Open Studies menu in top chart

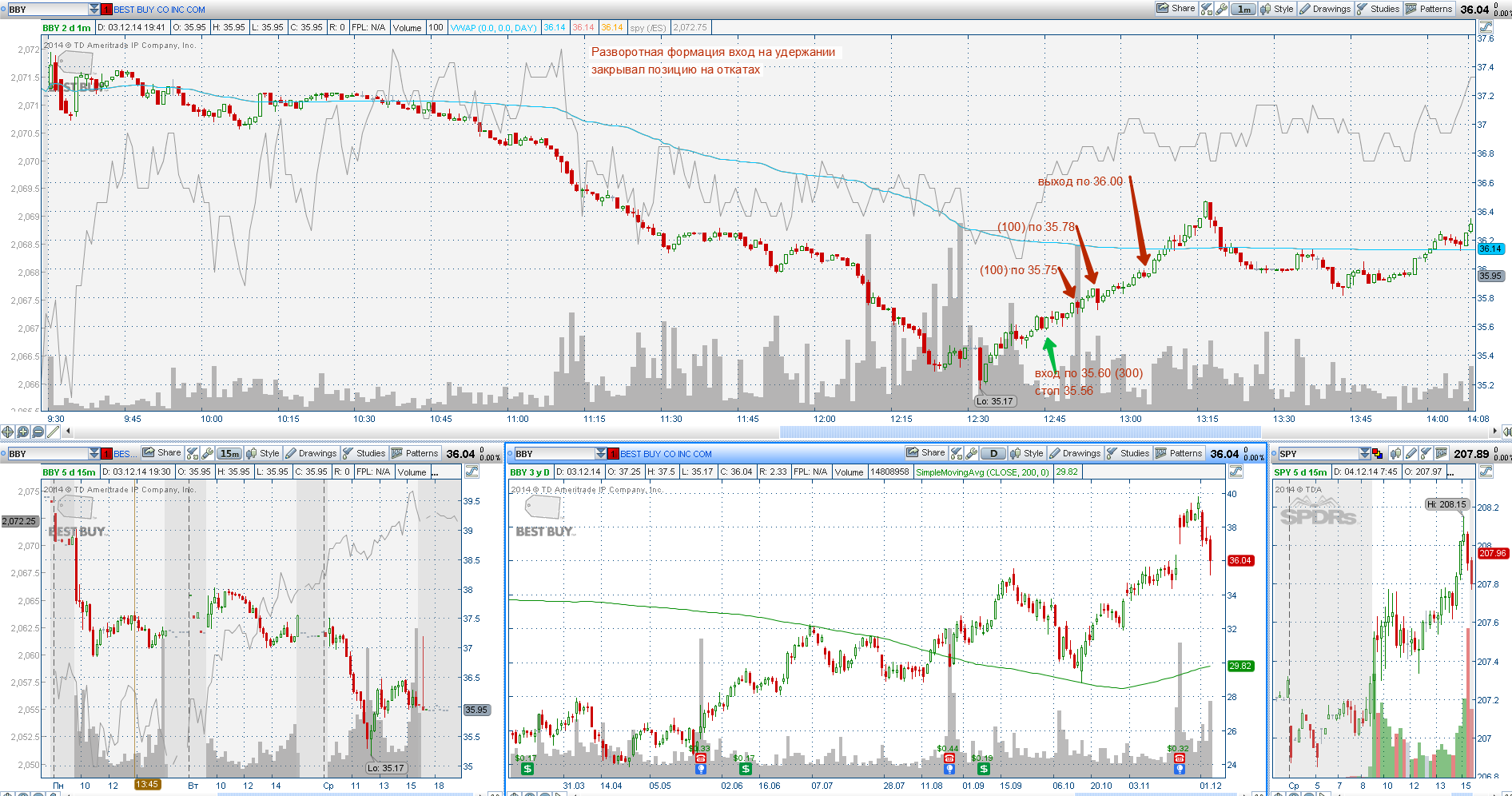1379,9
